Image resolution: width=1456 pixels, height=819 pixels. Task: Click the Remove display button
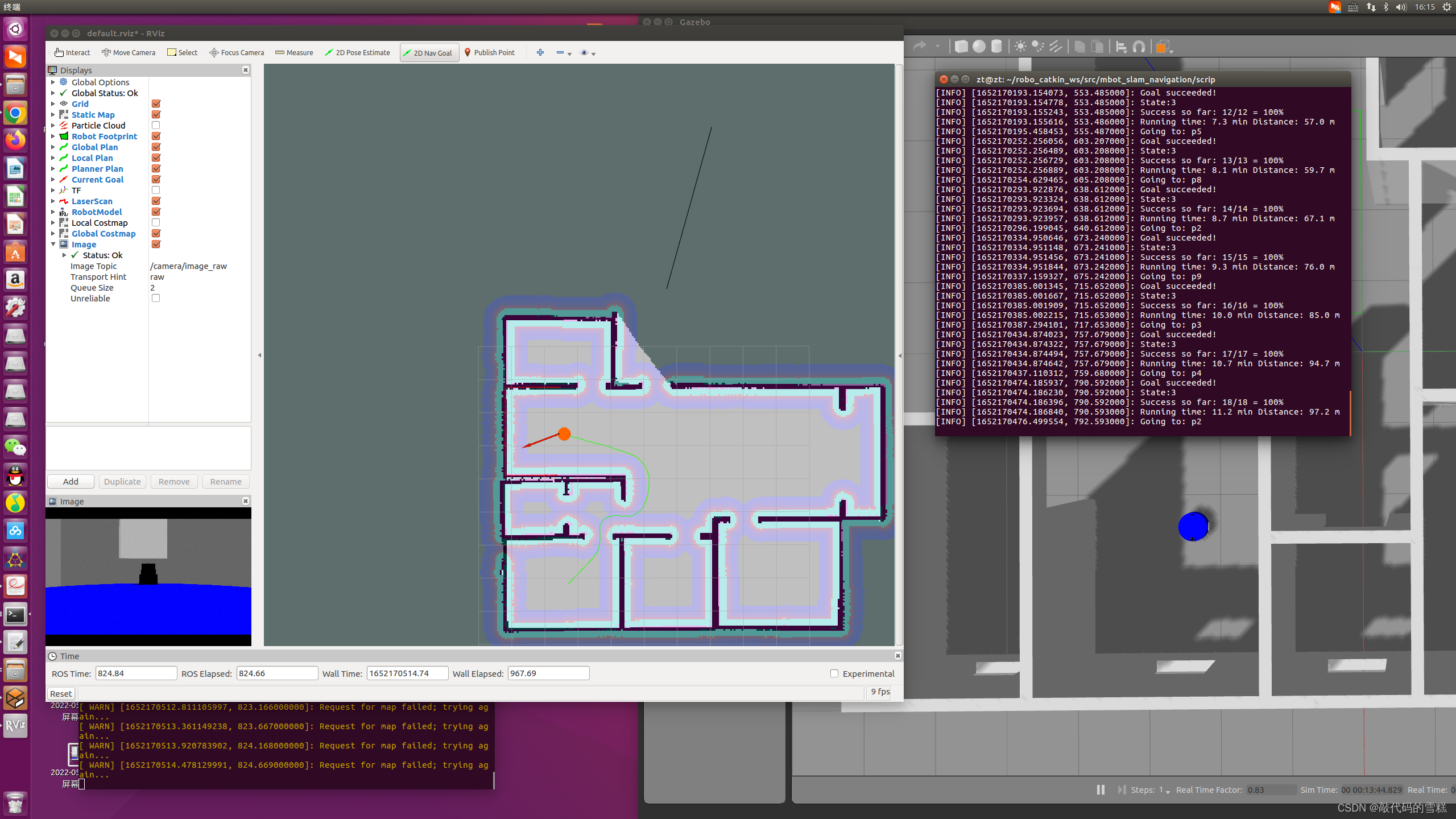point(174,481)
